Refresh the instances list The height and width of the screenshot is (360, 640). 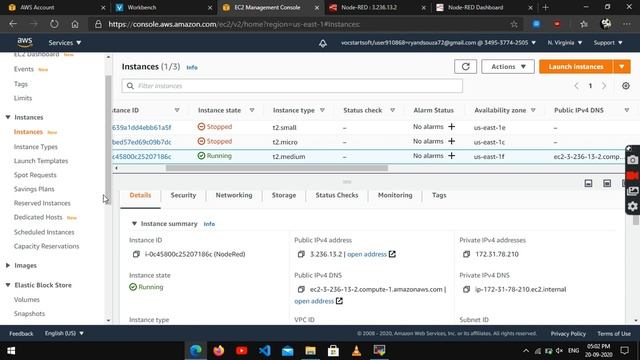click(x=465, y=67)
